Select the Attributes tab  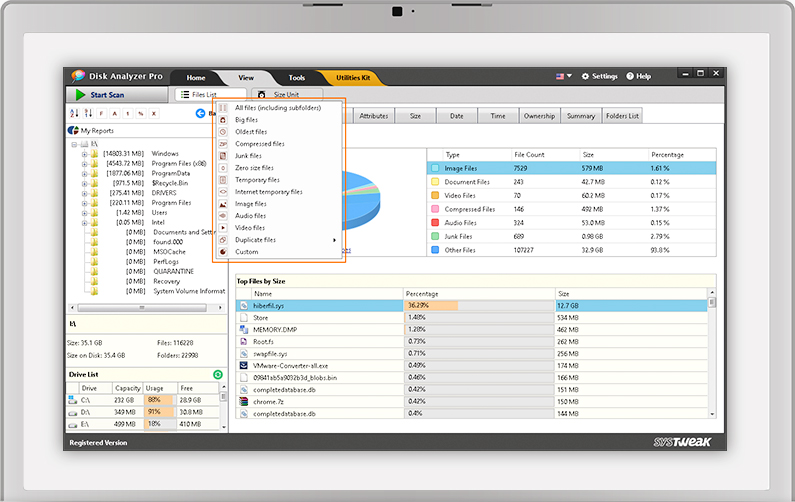374,116
